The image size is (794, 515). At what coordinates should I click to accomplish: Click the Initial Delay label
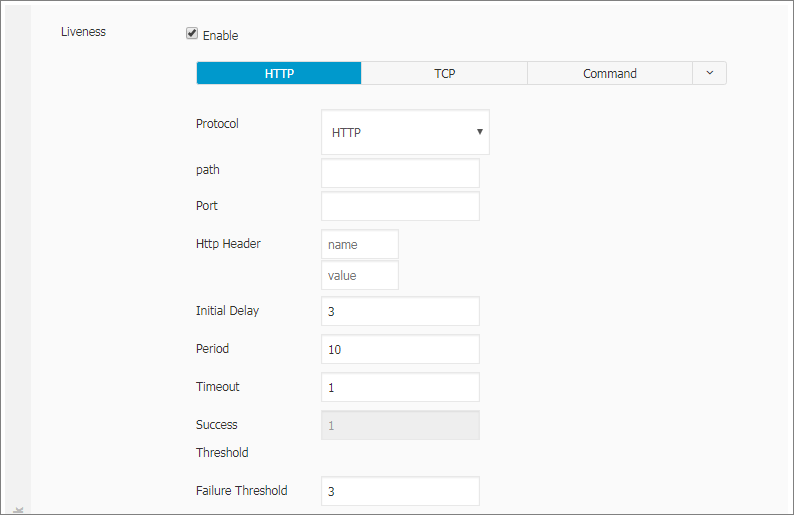point(227,311)
